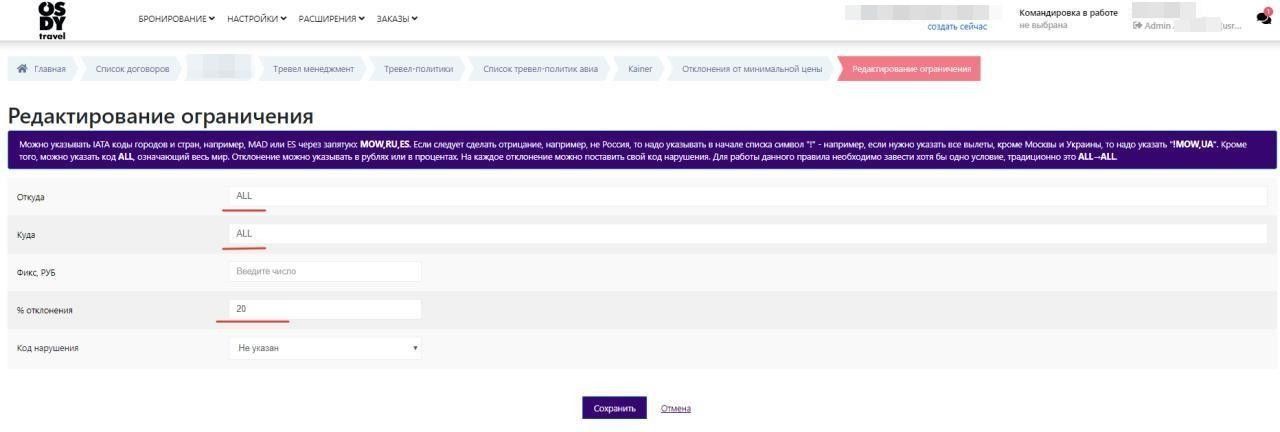This screenshot has width=1280, height=432.
Task: Focus the Куда input field
Action: point(747,233)
